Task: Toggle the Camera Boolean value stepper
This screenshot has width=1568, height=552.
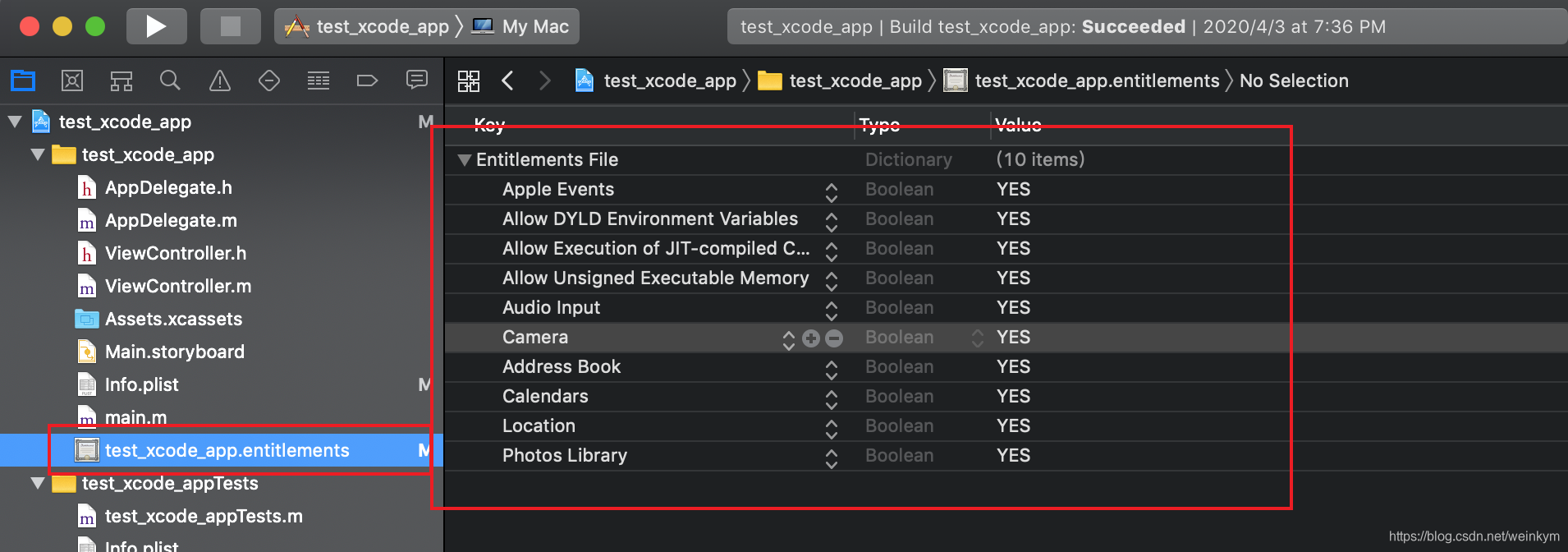Action: pos(978,338)
